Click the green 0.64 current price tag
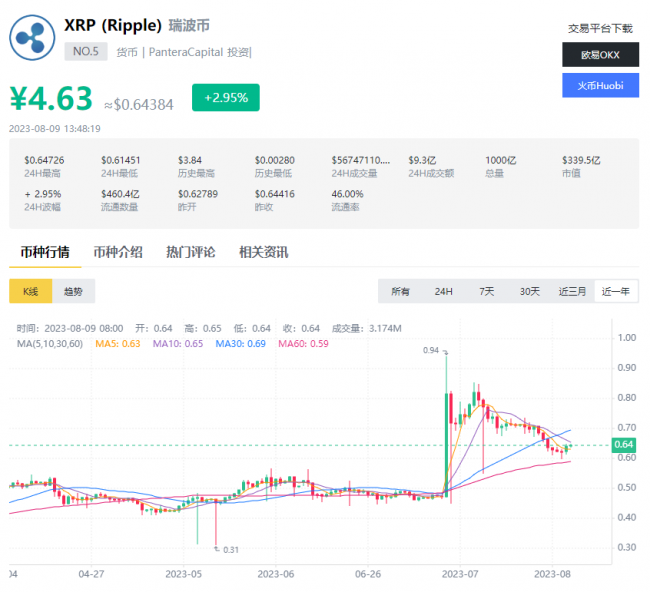650x592 pixels. click(624, 445)
